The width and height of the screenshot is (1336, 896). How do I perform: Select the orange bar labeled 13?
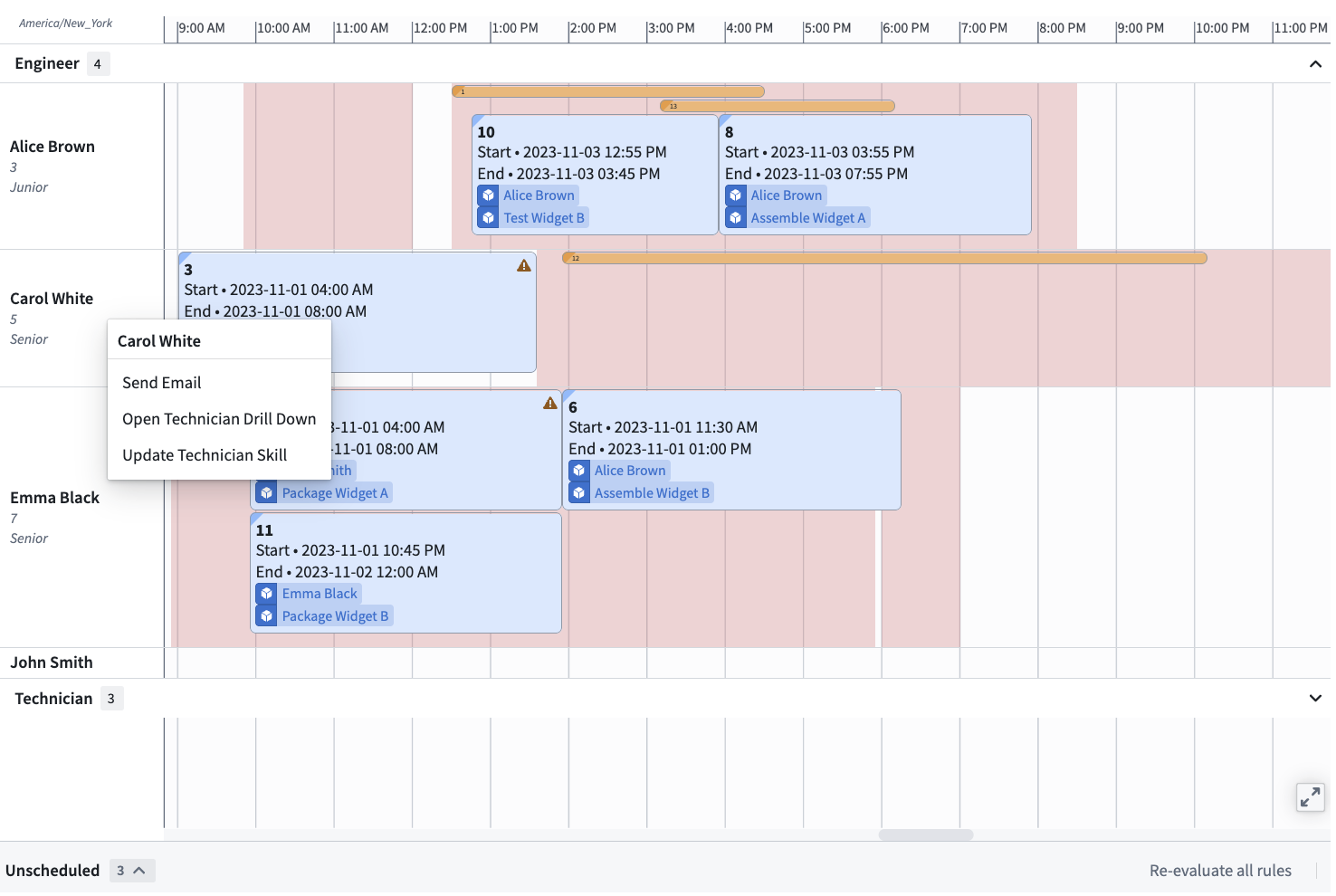778,106
